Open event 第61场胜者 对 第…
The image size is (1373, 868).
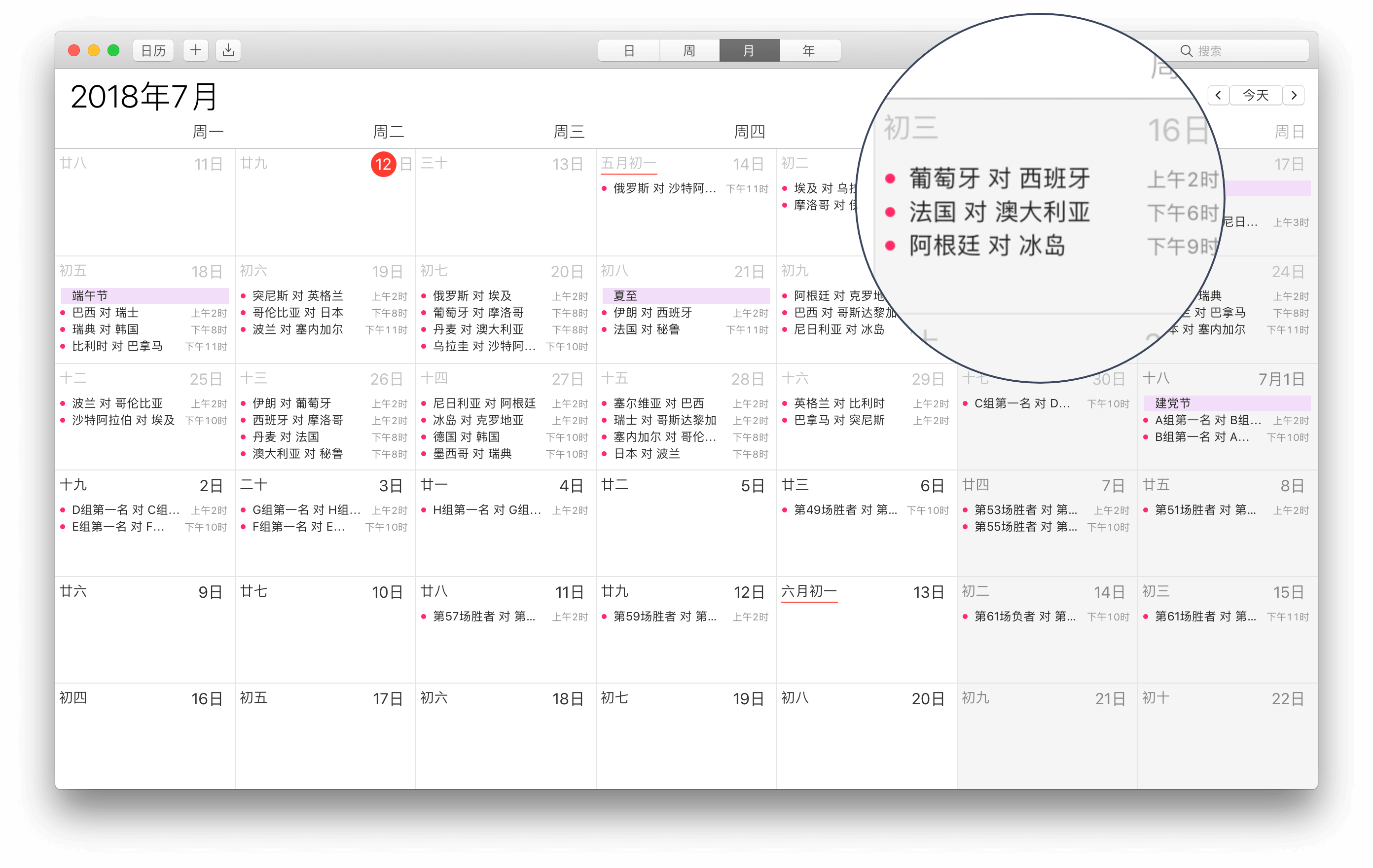click(x=1227, y=616)
